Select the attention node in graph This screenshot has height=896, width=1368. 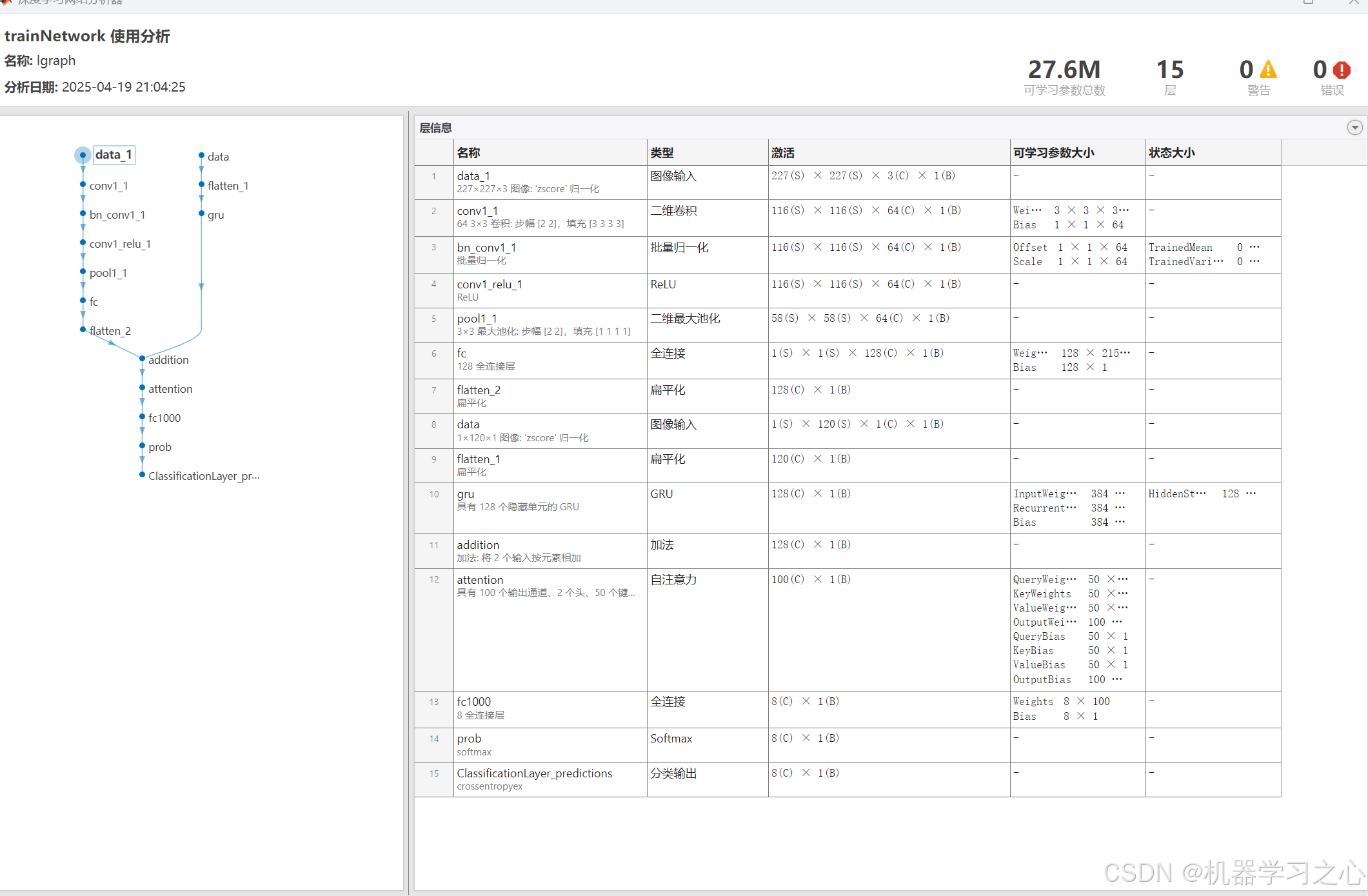point(170,389)
